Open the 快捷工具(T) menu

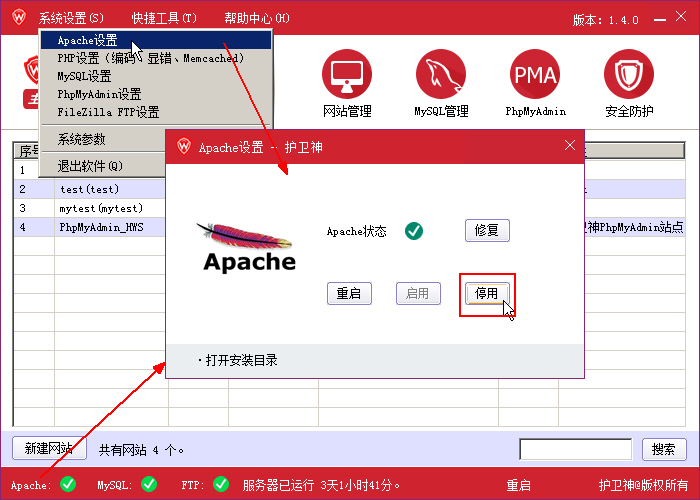coord(164,18)
